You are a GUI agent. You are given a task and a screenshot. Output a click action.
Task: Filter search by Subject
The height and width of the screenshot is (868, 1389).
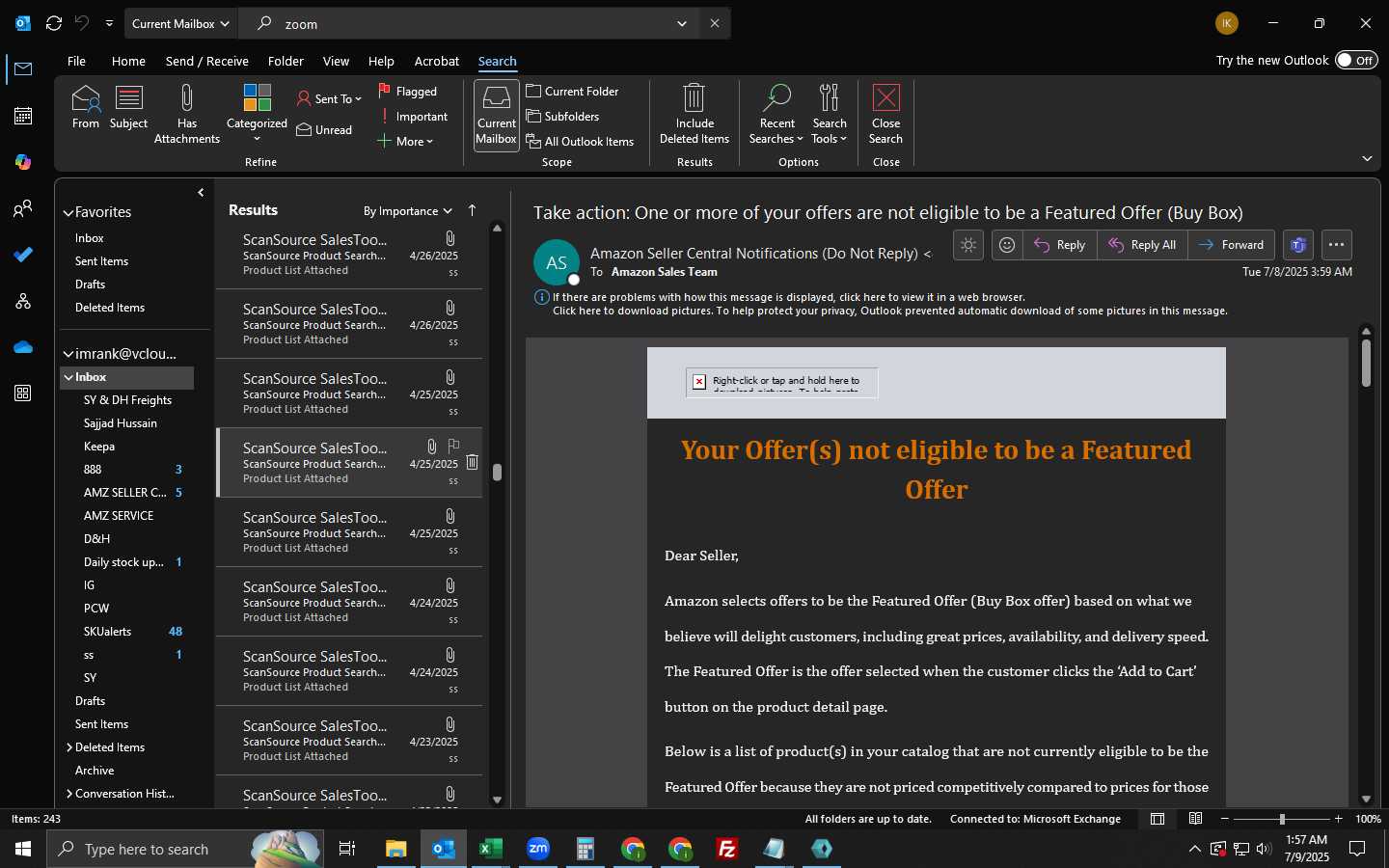point(129,107)
